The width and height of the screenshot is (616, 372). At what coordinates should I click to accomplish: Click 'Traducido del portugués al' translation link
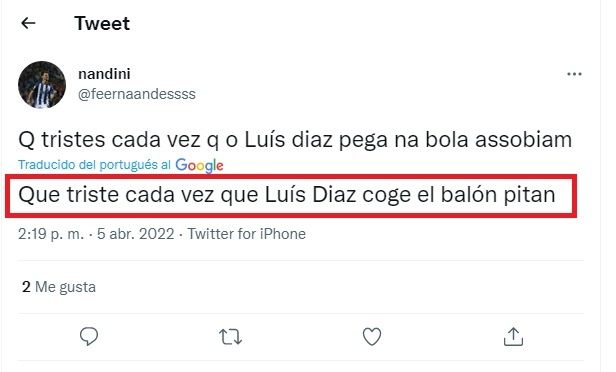tap(94, 165)
